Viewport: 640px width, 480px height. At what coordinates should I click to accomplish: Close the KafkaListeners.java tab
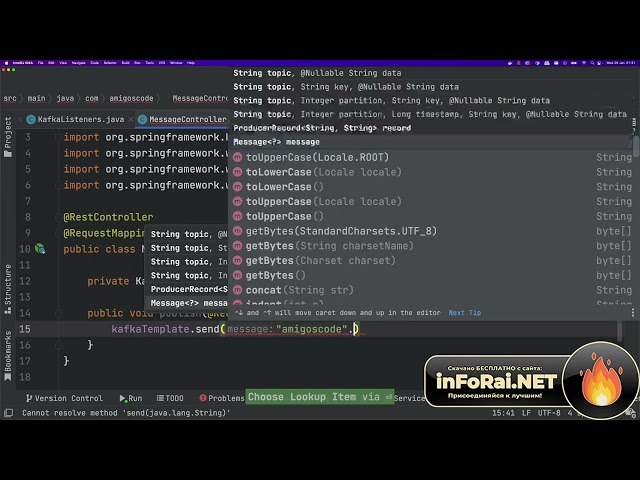click(x=131, y=120)
